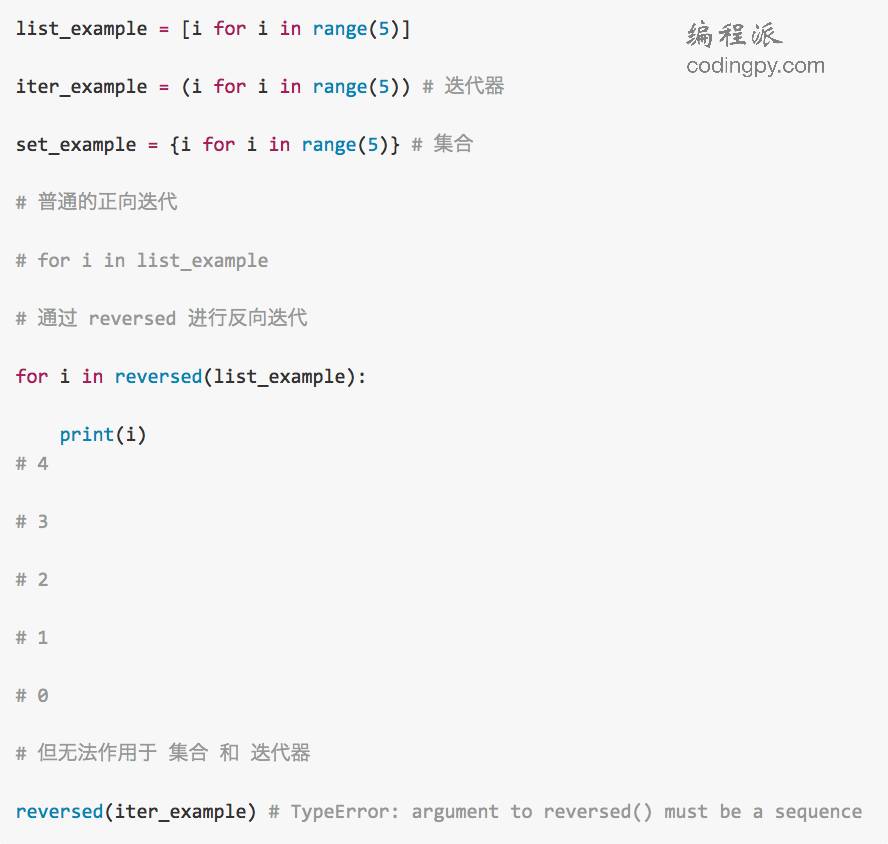The image size is (888, 844).
Task: Click iter_example at start of second line
Action: [x=82, y=87]
